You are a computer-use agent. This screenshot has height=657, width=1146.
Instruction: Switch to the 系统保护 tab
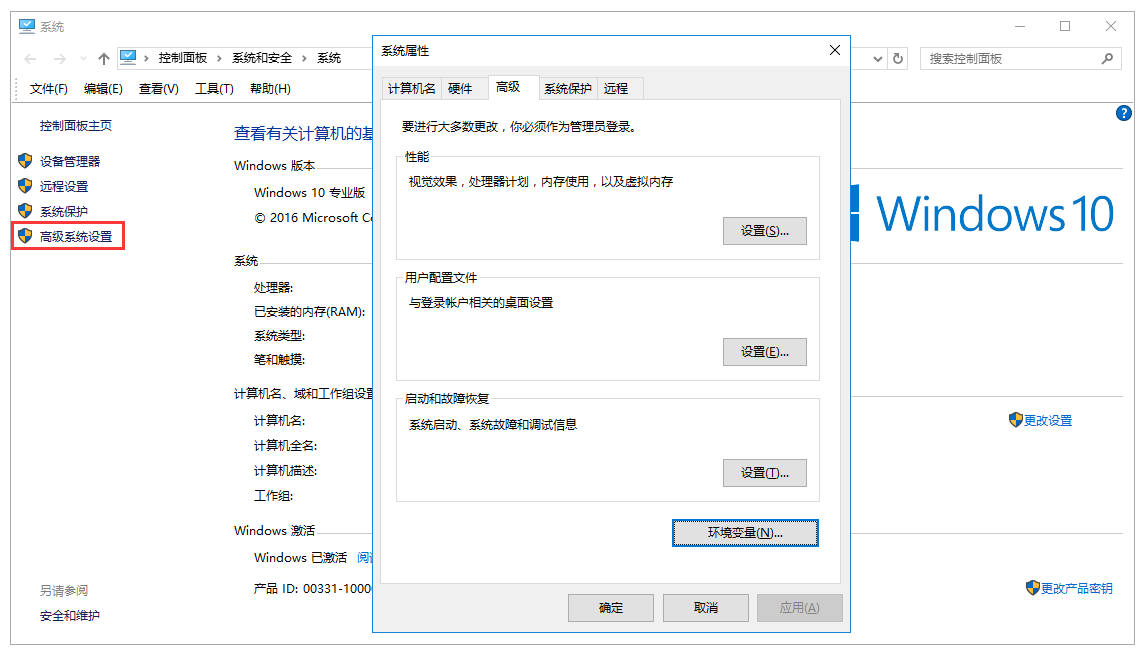[568, 88]
